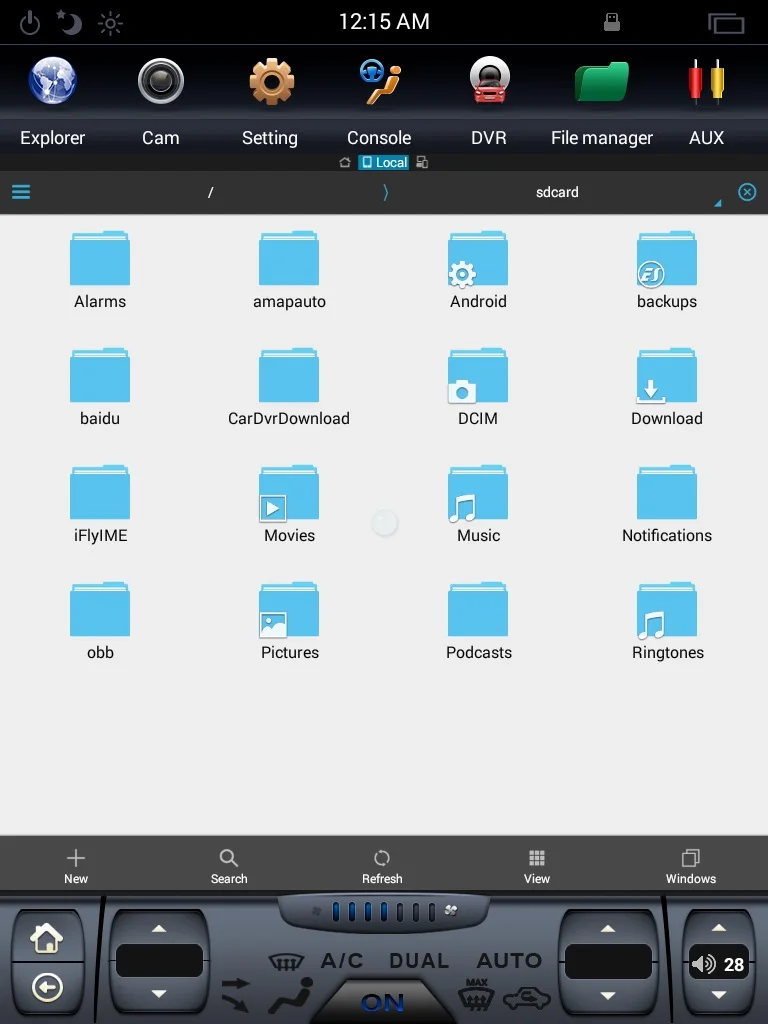Open the hamburger menu in file manager
768x1024 pixels.
21,192
